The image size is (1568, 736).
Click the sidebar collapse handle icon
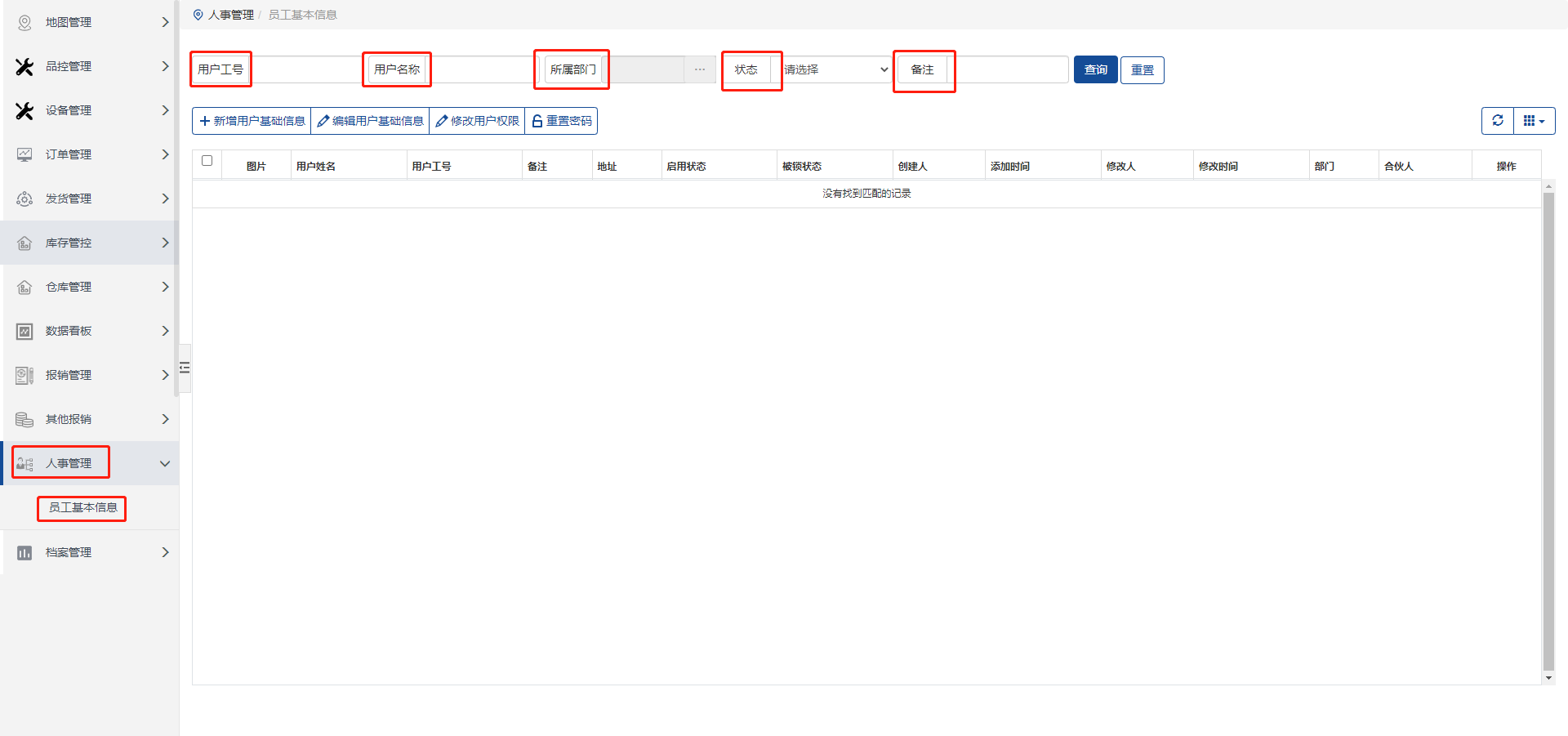coord(185,368)
